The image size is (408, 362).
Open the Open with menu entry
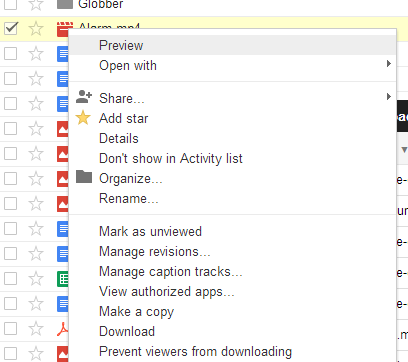(x=232, y=65)
